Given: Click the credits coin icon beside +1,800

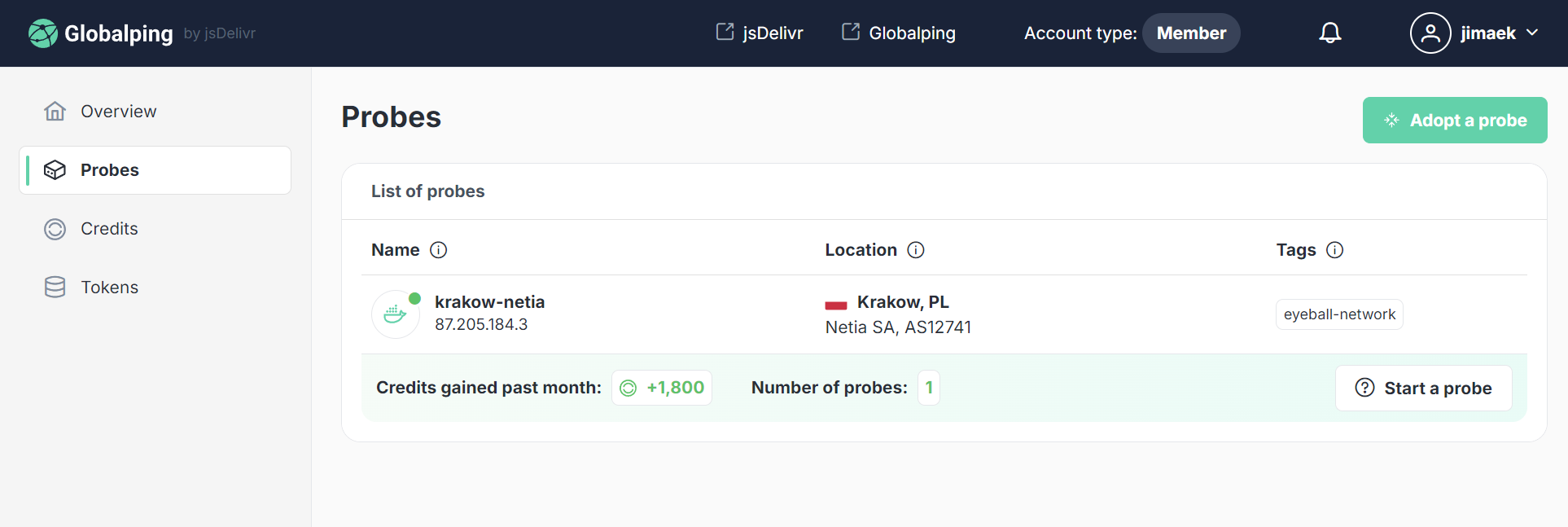Looking at the screenshot, I should click(629, 388).
